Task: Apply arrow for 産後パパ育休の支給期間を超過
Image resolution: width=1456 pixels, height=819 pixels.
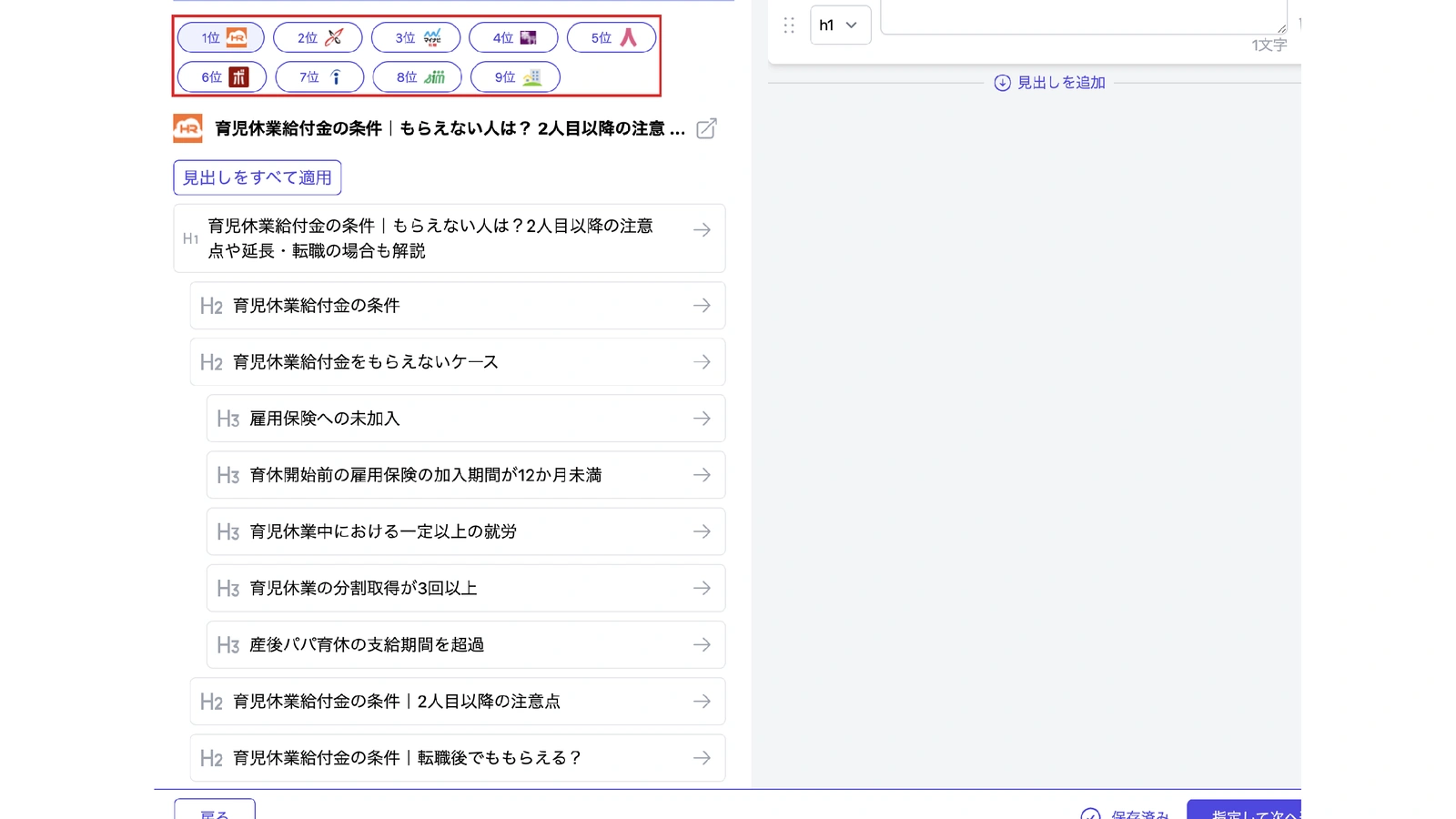Action: (x=702, y=644)
